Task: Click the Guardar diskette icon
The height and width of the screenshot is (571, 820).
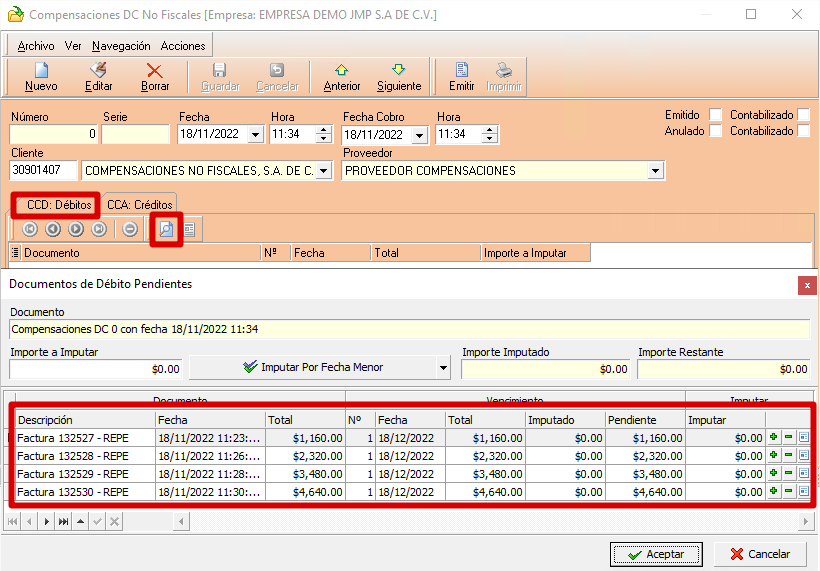Action: pyautogui.click(x=220, y=70)
